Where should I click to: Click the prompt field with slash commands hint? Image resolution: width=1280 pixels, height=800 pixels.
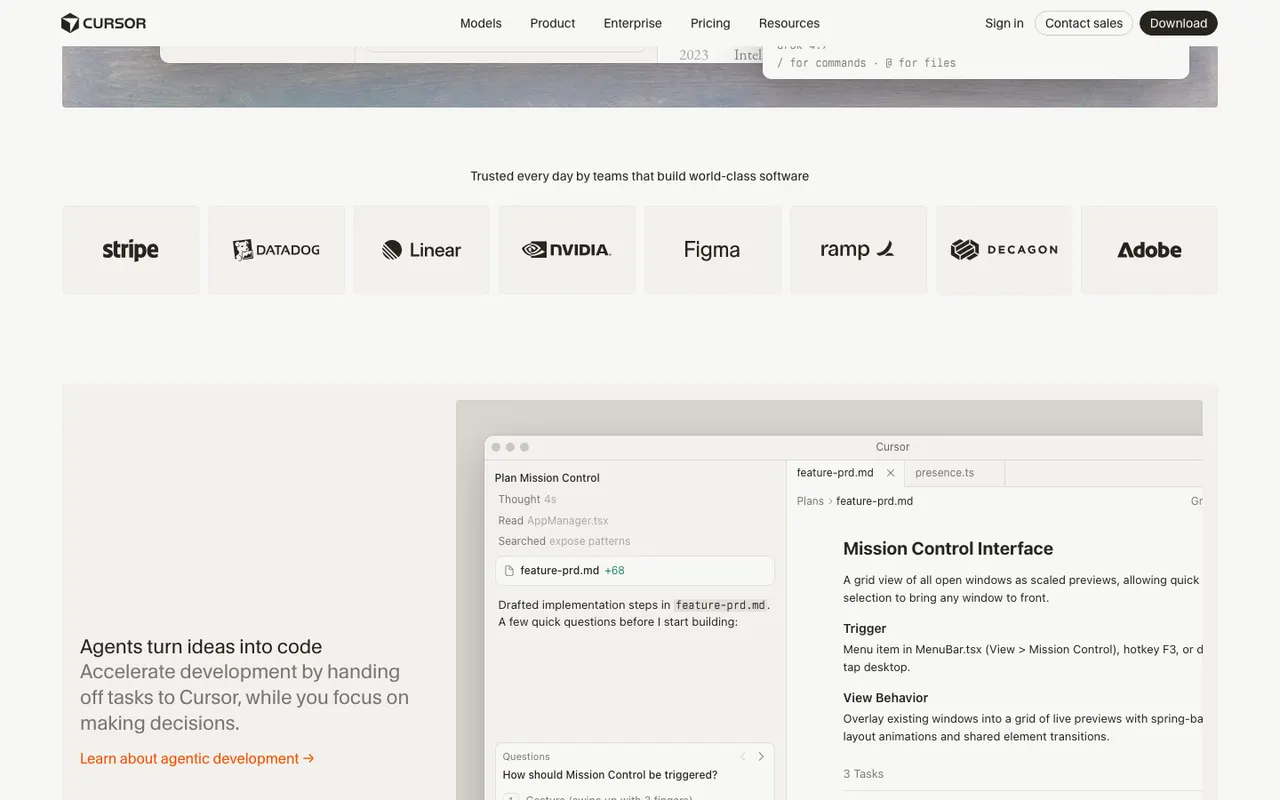pyautogui.click(x=976, y=62)
